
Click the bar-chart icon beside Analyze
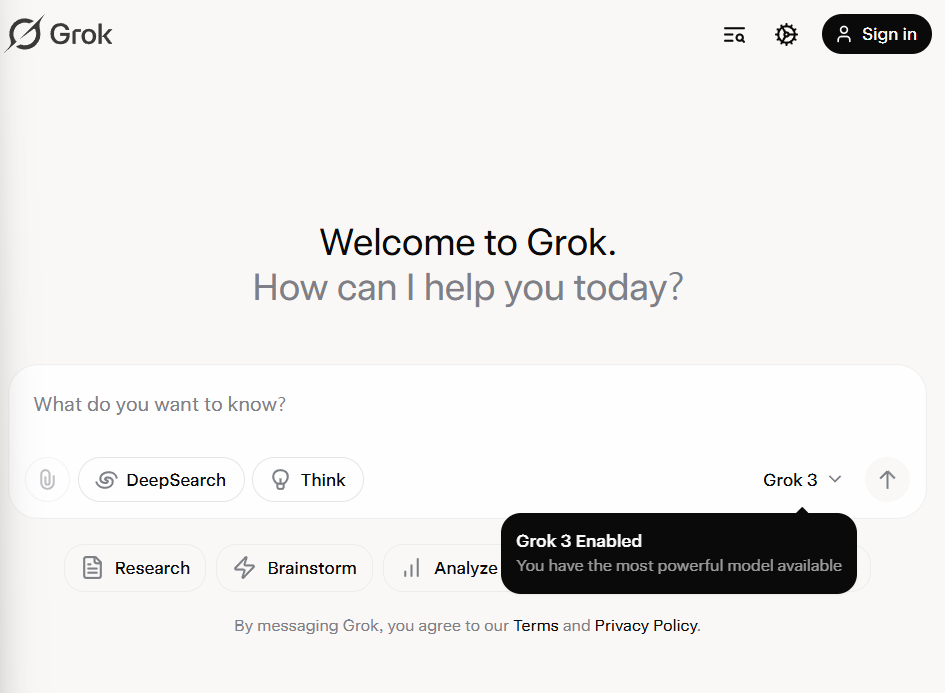point(412,567)
